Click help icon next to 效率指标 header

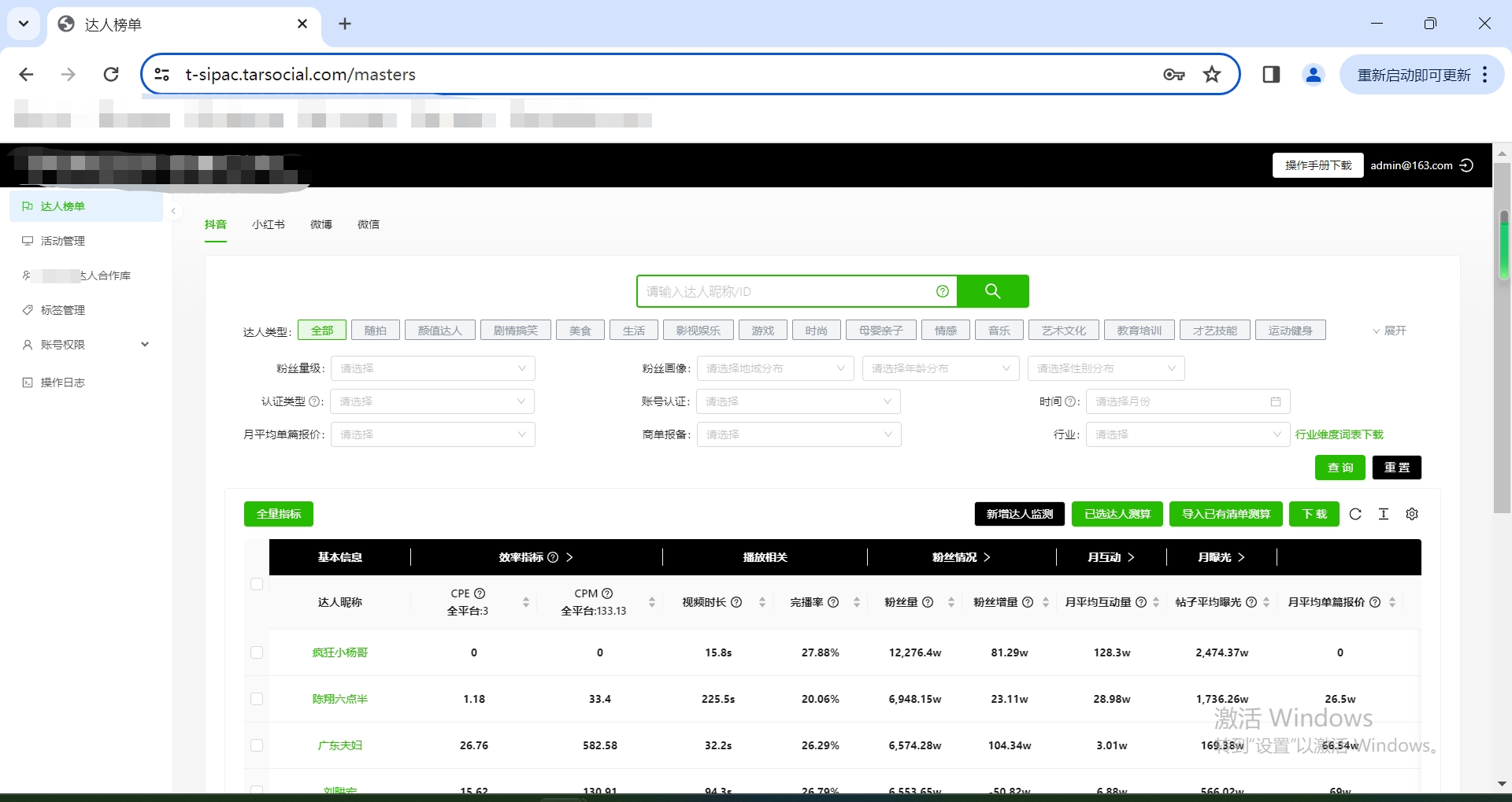click(553, 557)
